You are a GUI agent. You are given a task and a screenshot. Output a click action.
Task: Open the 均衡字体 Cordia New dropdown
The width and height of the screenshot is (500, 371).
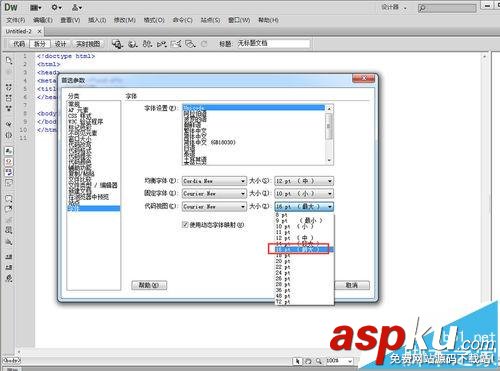(x=214, y=181)
